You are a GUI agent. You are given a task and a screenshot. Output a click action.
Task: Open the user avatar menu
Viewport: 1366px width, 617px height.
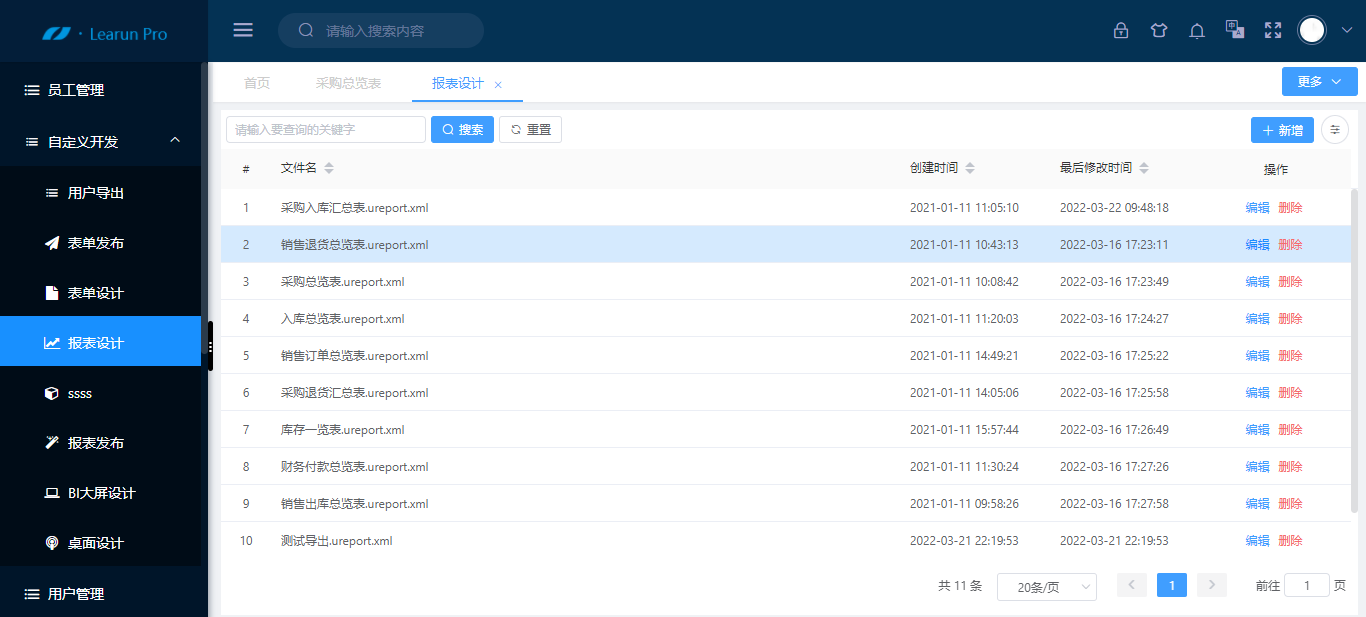click(1312, 30)
